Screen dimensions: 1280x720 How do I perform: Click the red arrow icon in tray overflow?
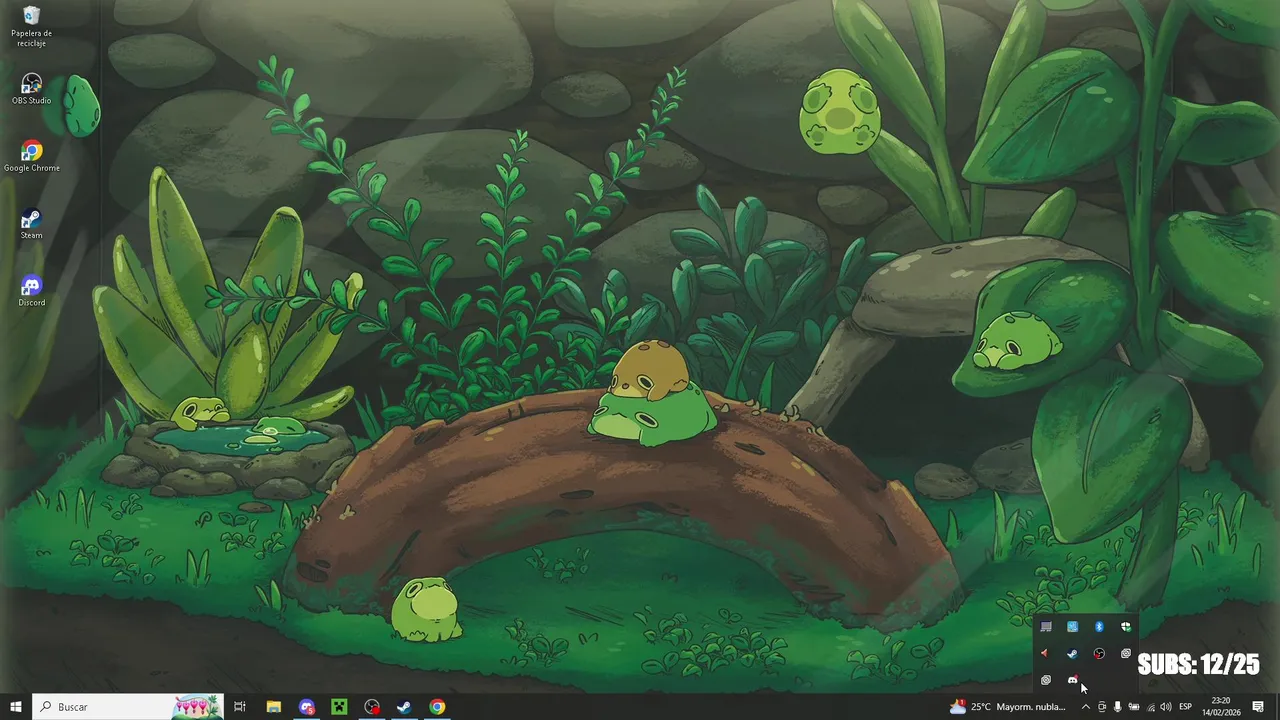point(1045,654)
